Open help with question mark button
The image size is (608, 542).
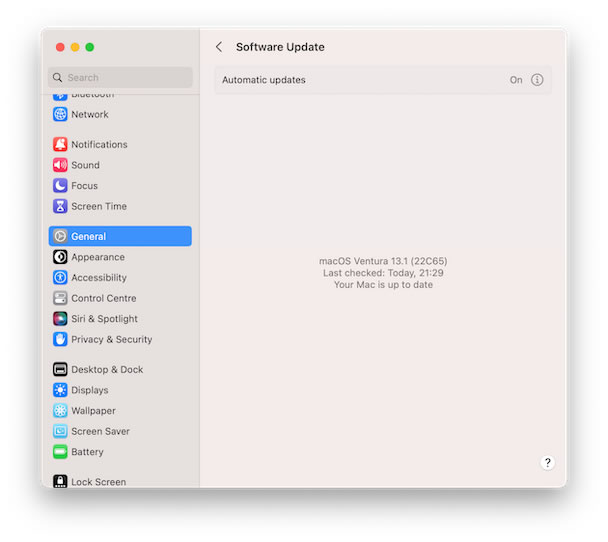click(x=548, y=462)
